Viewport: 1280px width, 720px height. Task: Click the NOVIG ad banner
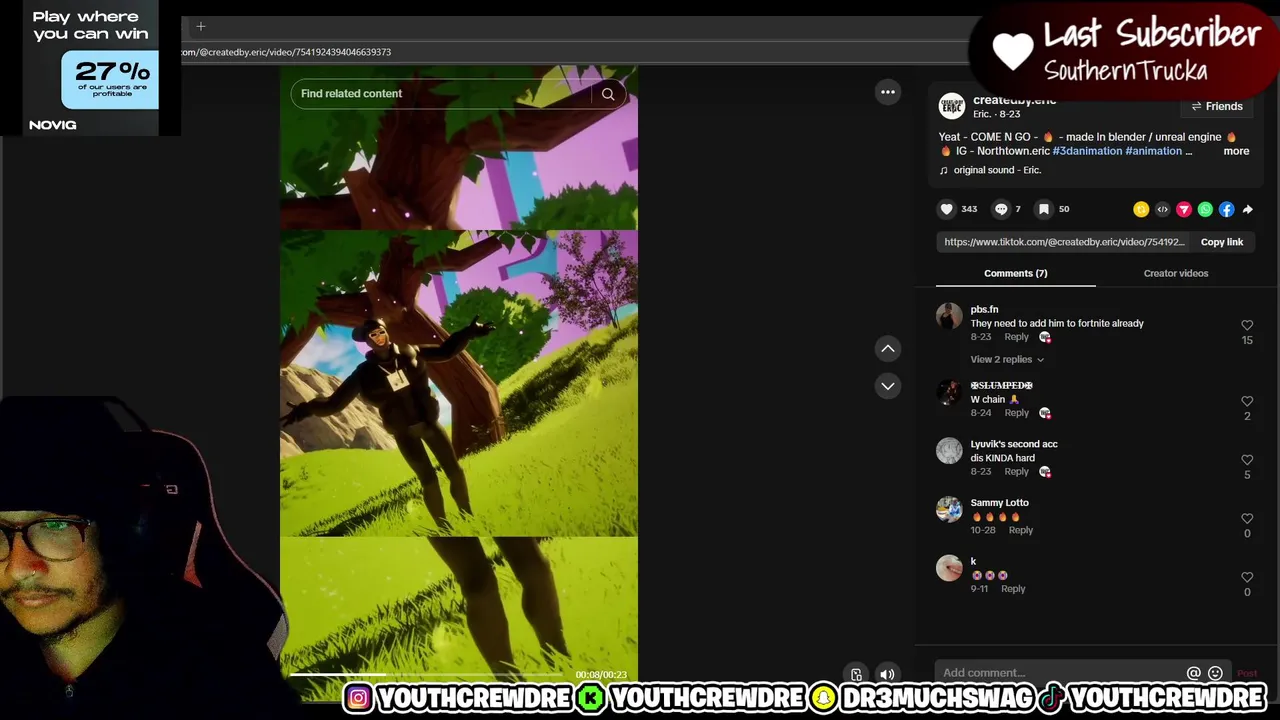coord(90,68)
